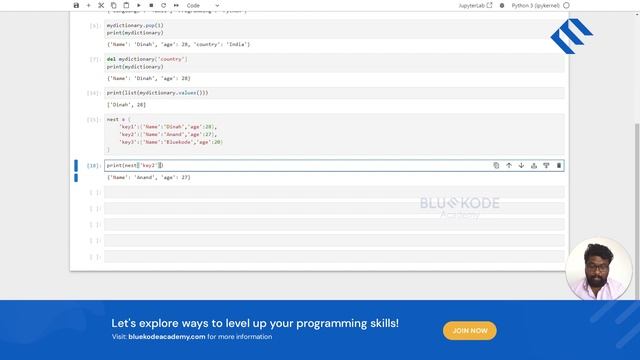Viewport: 640px width, 360px height.
Task: Interrupt the kernel with stop icon
Action: click(151, 5)
